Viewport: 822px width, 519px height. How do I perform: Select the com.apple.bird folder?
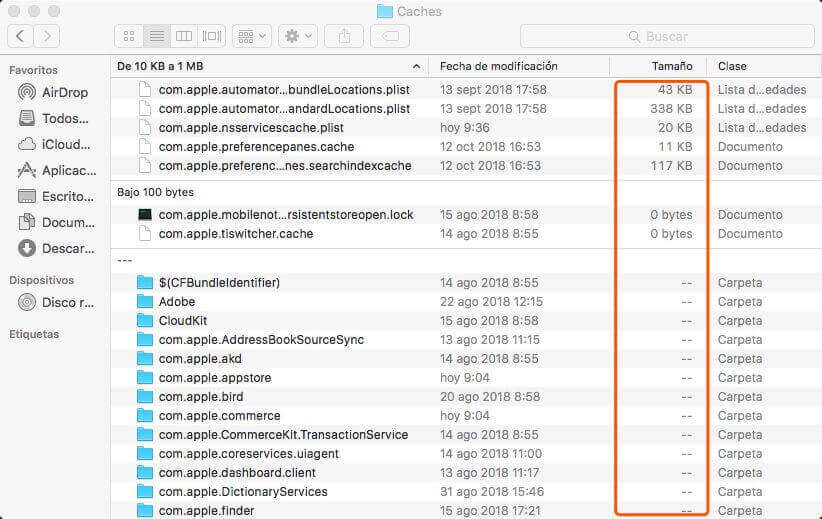(201, 397)
